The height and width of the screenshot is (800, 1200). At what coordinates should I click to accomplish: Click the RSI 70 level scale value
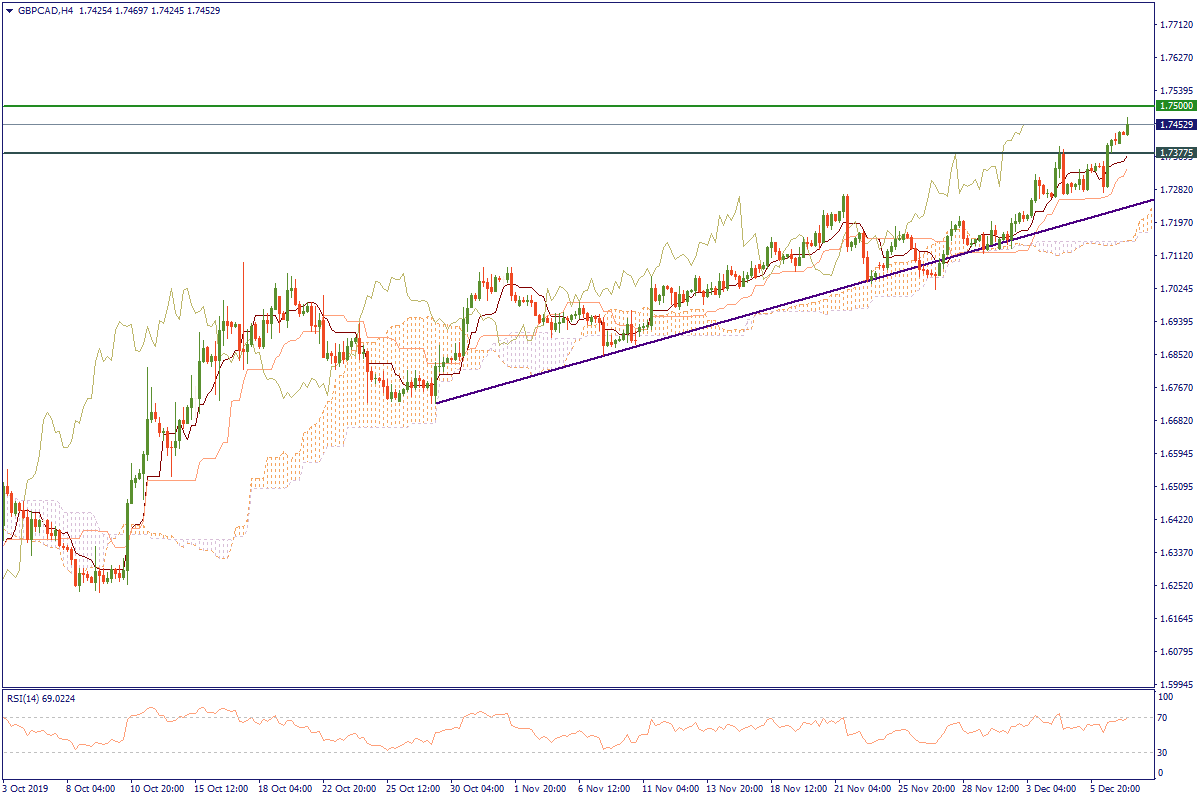tap(1164, 718)
